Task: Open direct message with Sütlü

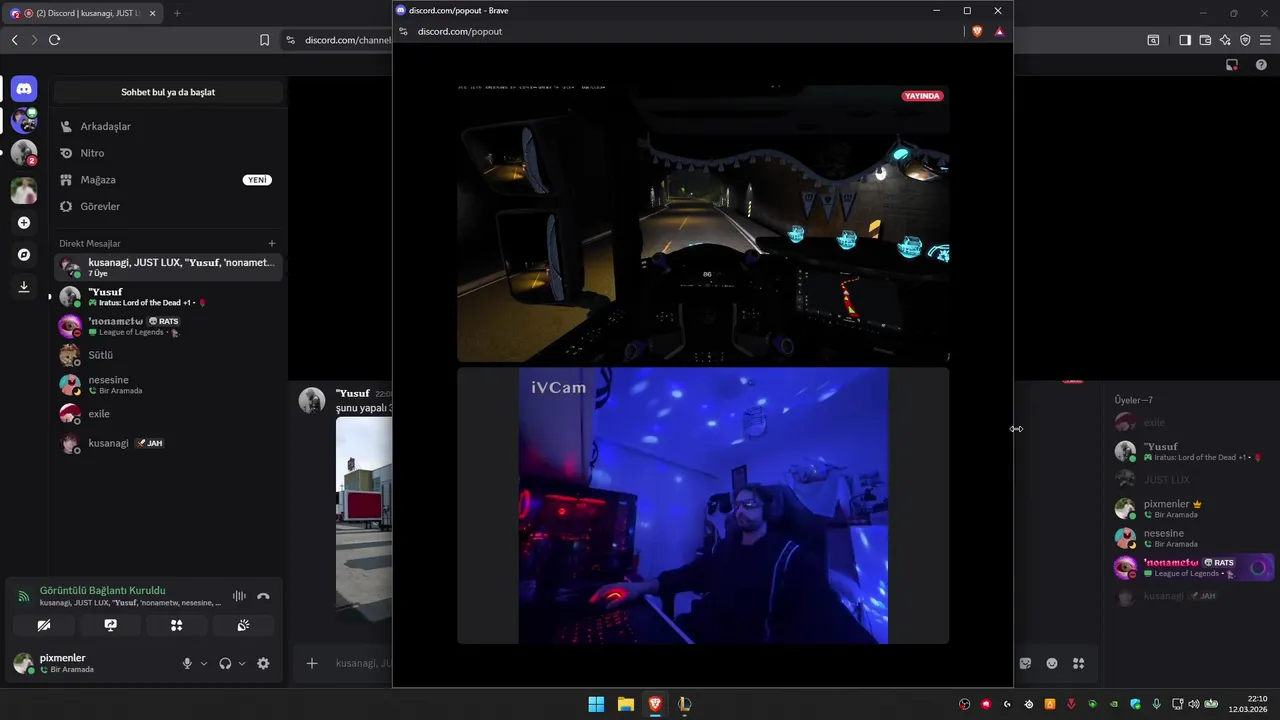Action: pyautogui.click(x=168, y=355)
